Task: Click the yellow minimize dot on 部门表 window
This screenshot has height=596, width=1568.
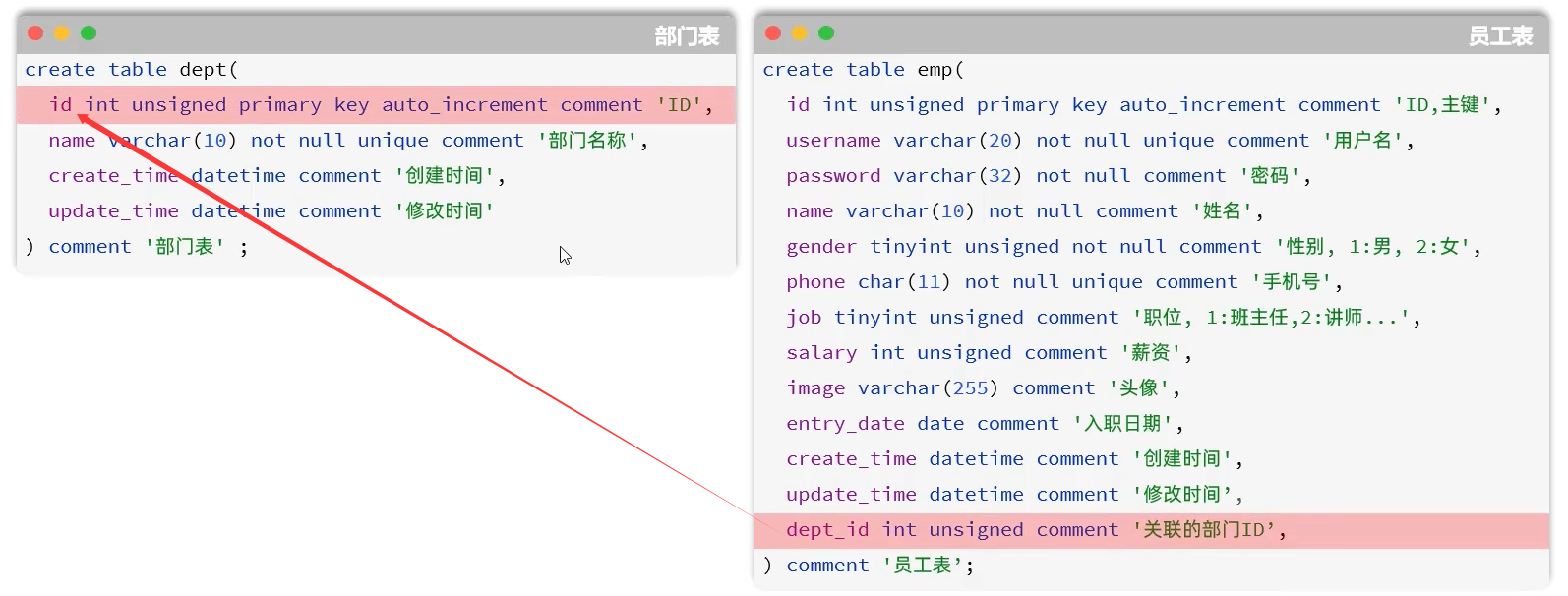Action: (x=62, y=33)
